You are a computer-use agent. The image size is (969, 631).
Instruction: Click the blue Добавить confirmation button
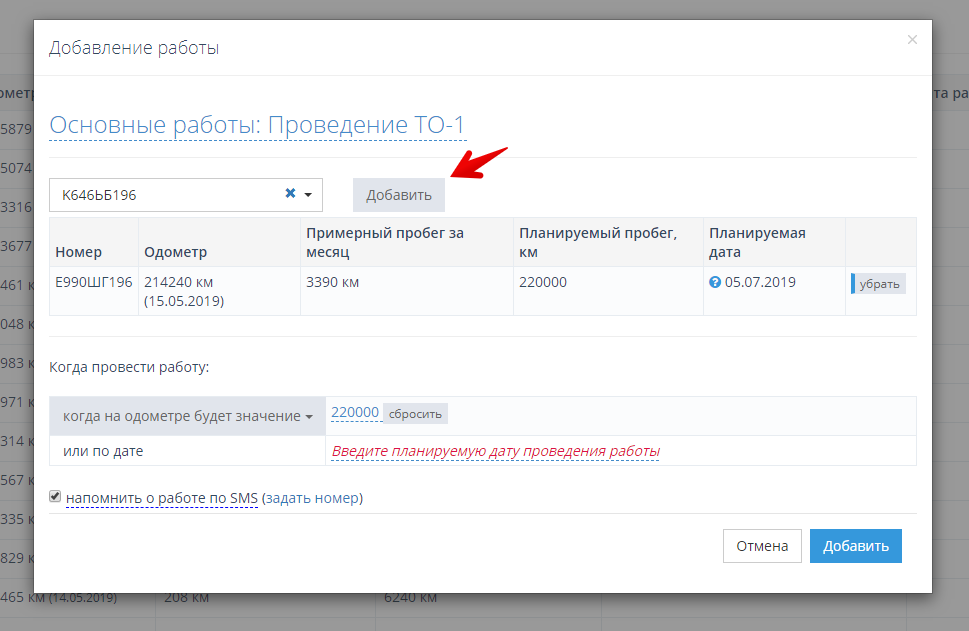pyautogui.click(x=855, y=545)
